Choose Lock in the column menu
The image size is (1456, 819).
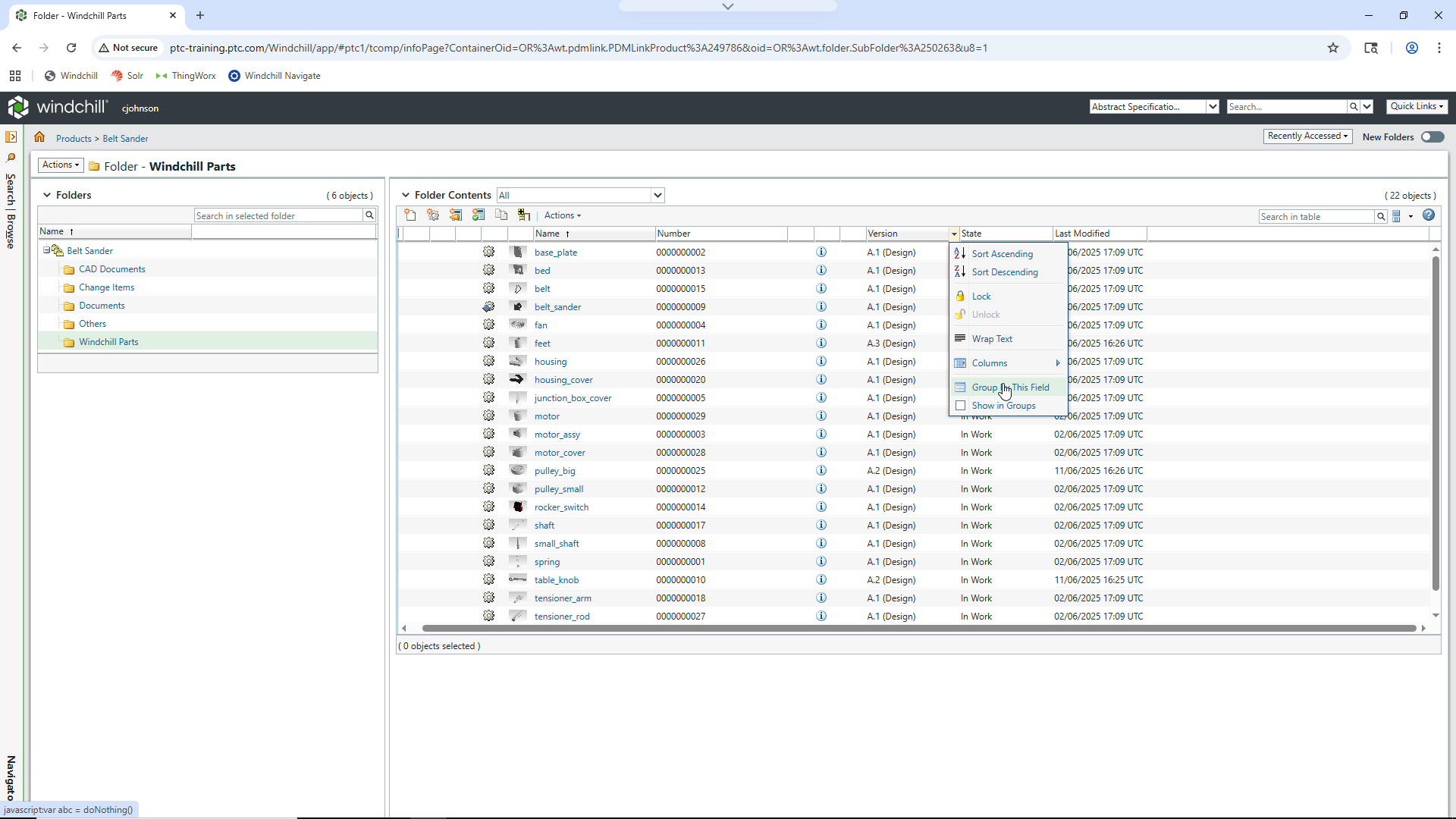[1008, 297]
